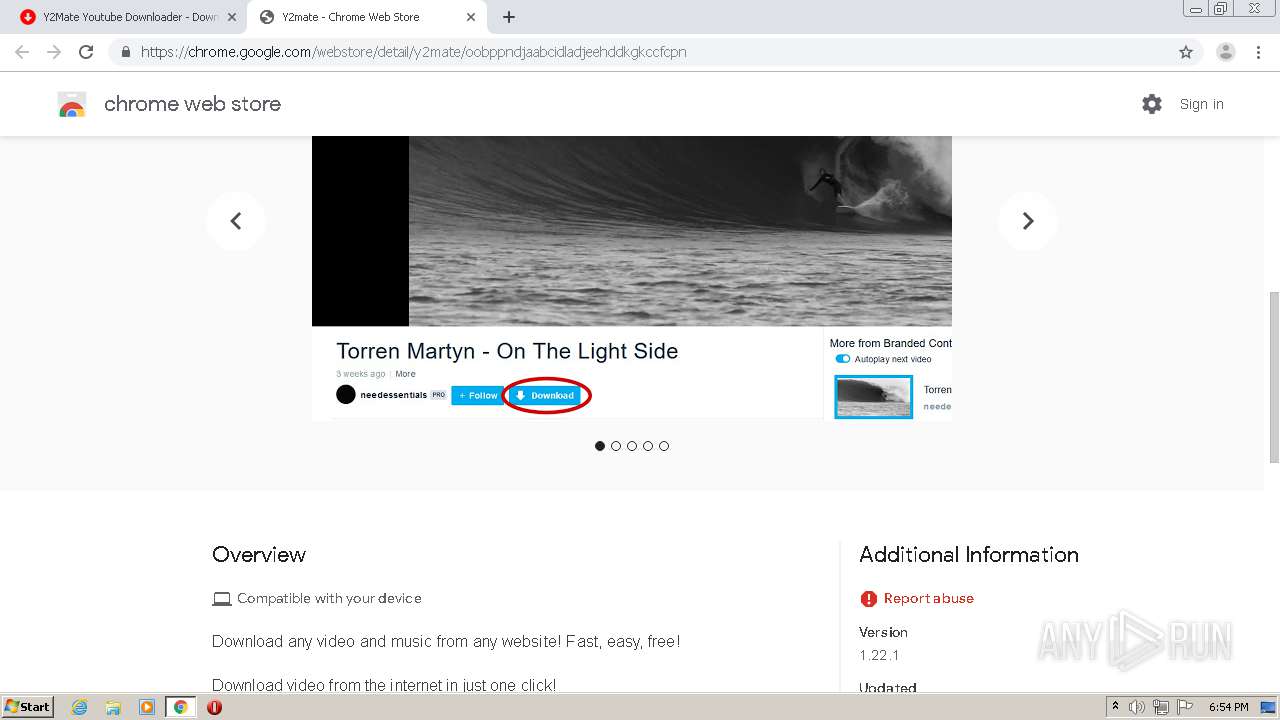The width and height of the screenshot is (1280, 720).
Task: Click the needessentials channel avatar
Action: pos(346,395)
